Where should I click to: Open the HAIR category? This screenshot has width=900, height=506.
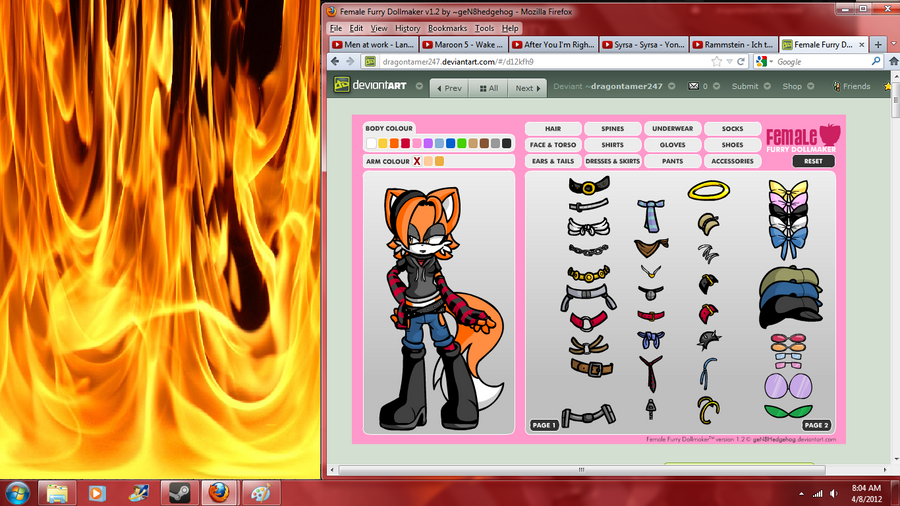(553, 129)
